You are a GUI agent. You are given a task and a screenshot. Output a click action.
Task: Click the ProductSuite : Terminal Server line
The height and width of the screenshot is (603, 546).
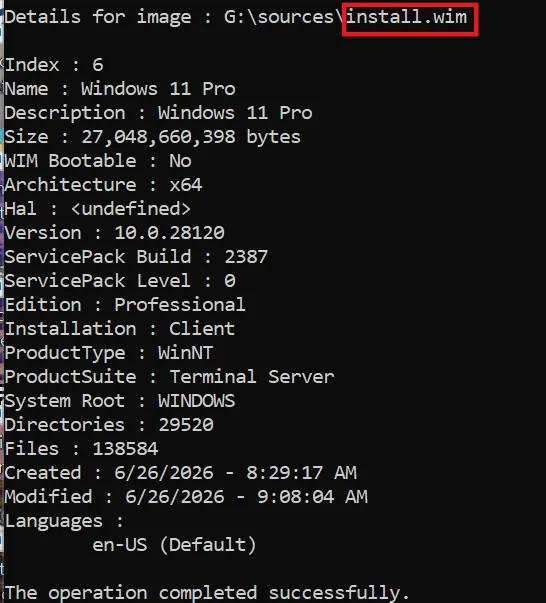[169, 377]
